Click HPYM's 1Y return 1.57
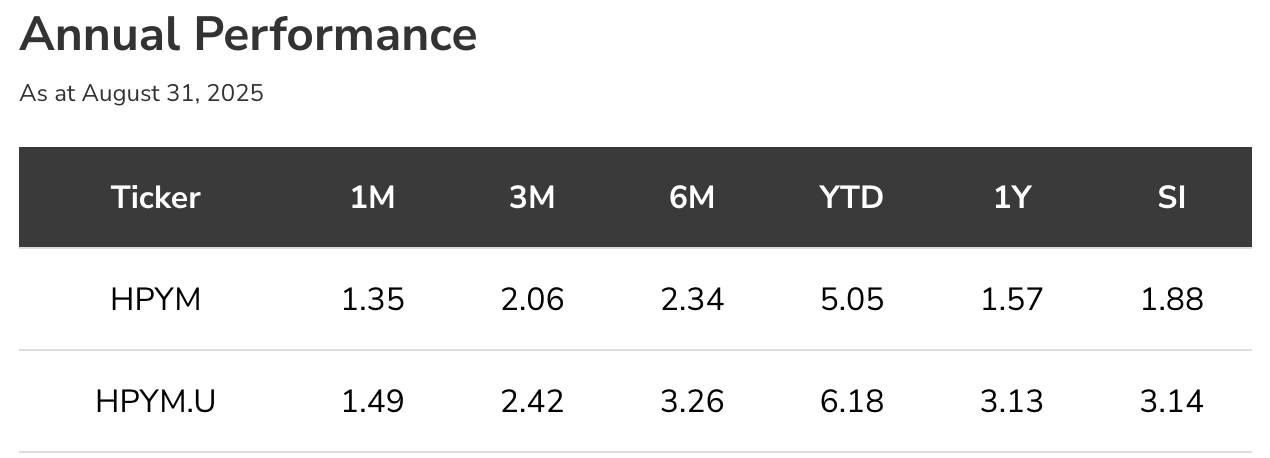1270x458 pixels. 1012,299
